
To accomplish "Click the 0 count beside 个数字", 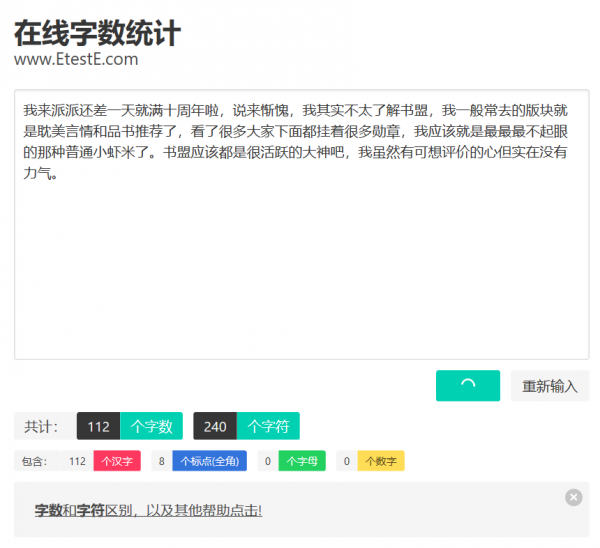I will [x=347, y=461].
